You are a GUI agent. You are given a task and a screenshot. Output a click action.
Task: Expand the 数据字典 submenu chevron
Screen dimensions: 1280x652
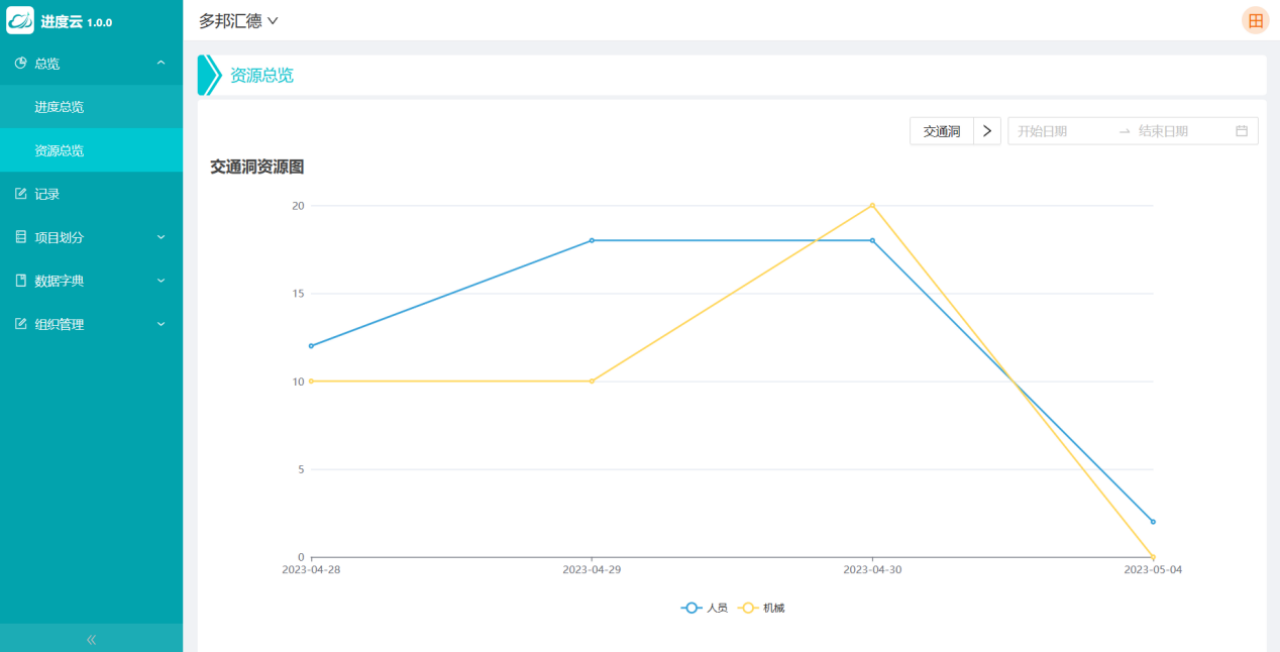click(x=161, y=281)
